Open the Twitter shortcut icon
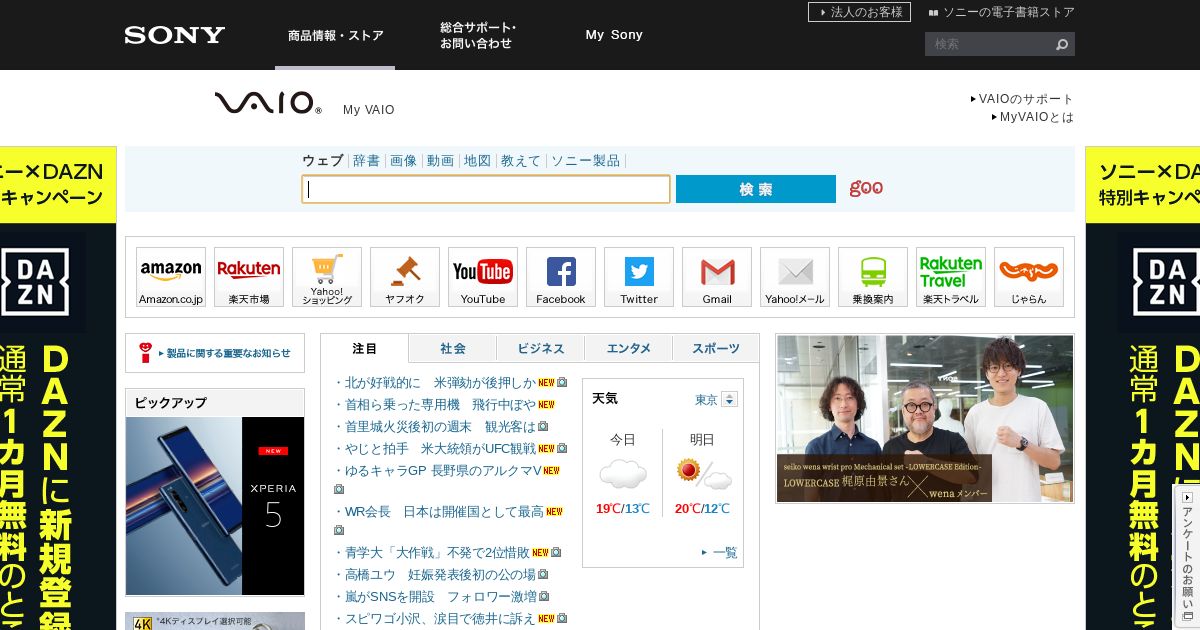1200x630 pixels. coord(639,277)
